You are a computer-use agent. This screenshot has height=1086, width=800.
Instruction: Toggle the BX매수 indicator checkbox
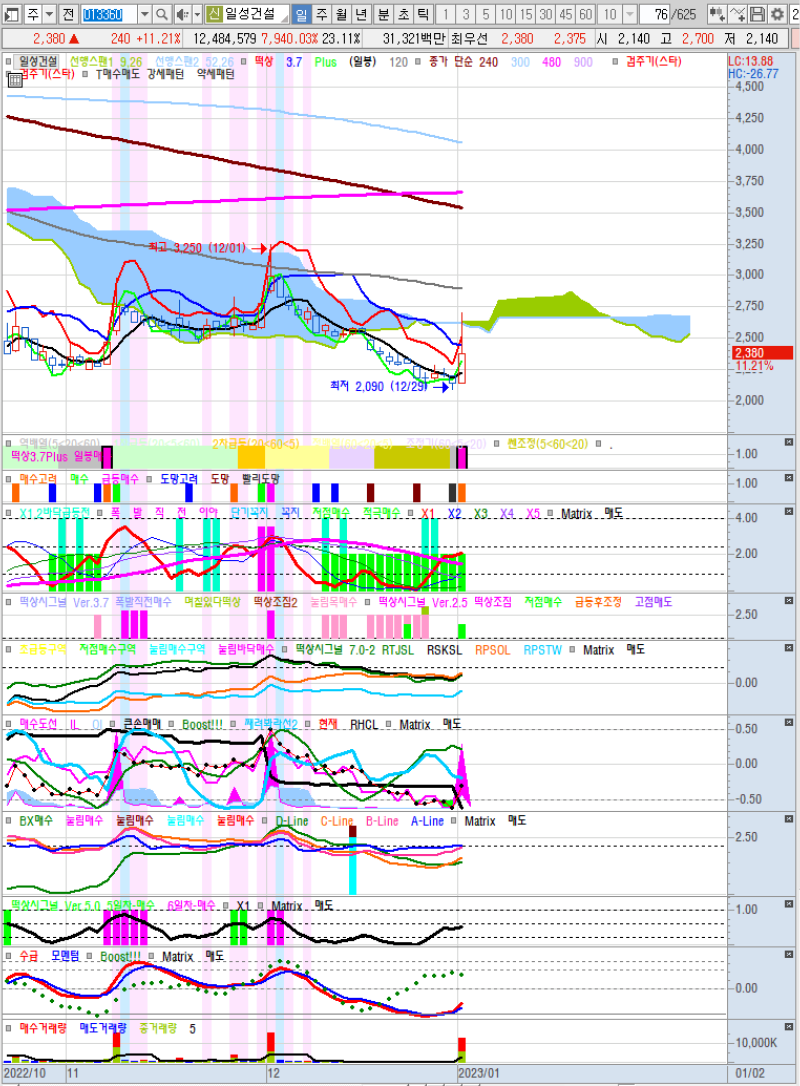coord(8,821)
